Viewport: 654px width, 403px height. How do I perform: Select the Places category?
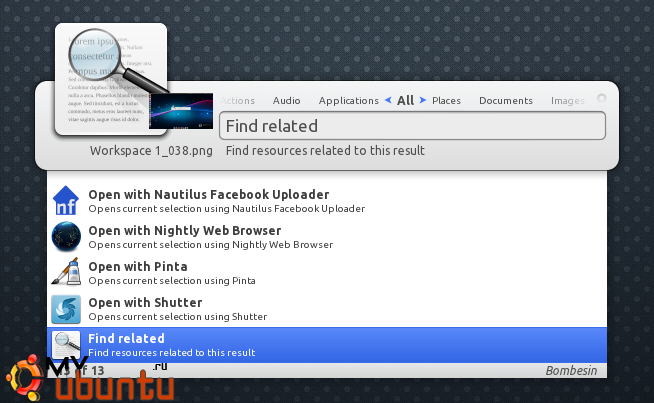click(x=446, y=101)
